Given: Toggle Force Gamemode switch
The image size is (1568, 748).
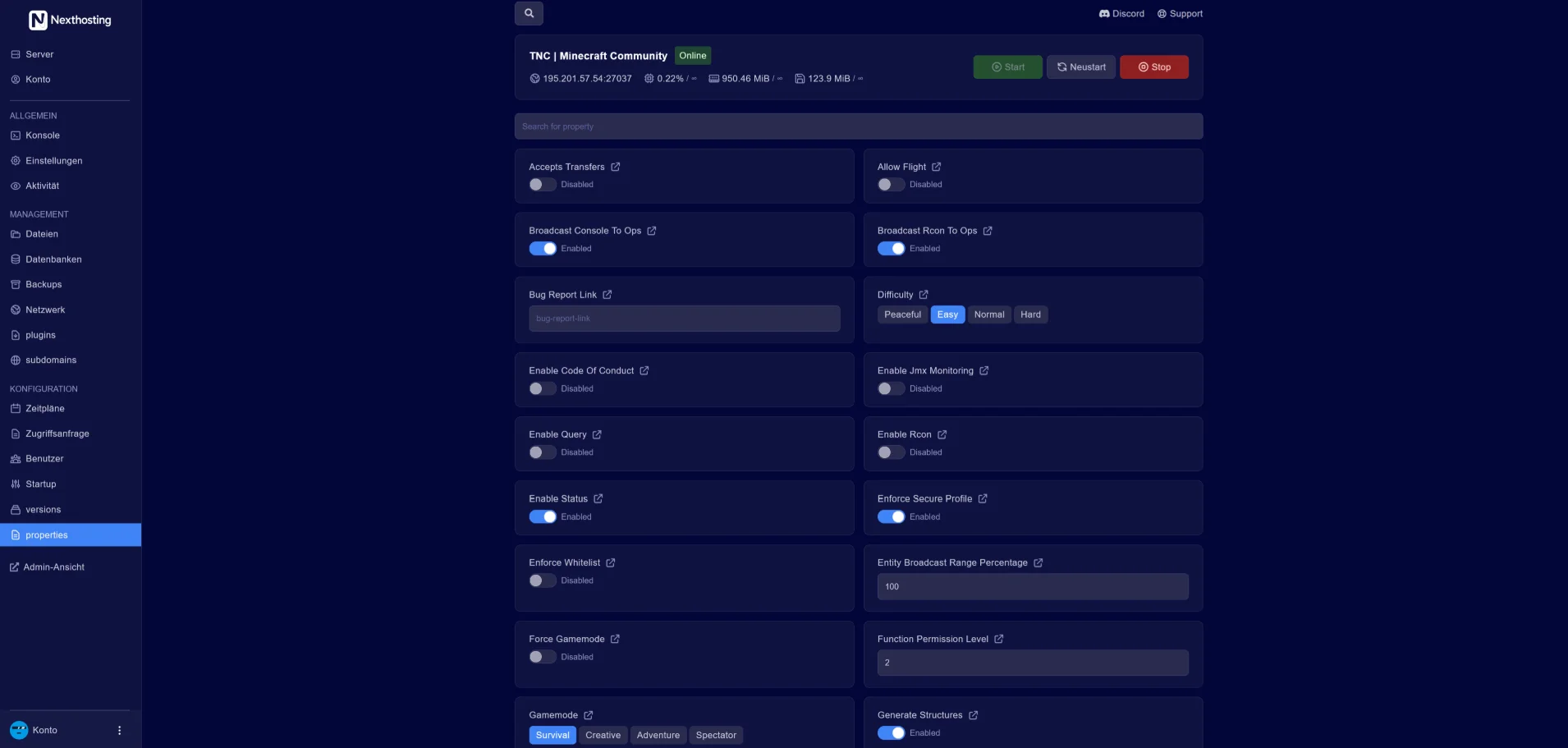Looking at the screenshot, I should point(543,657).
